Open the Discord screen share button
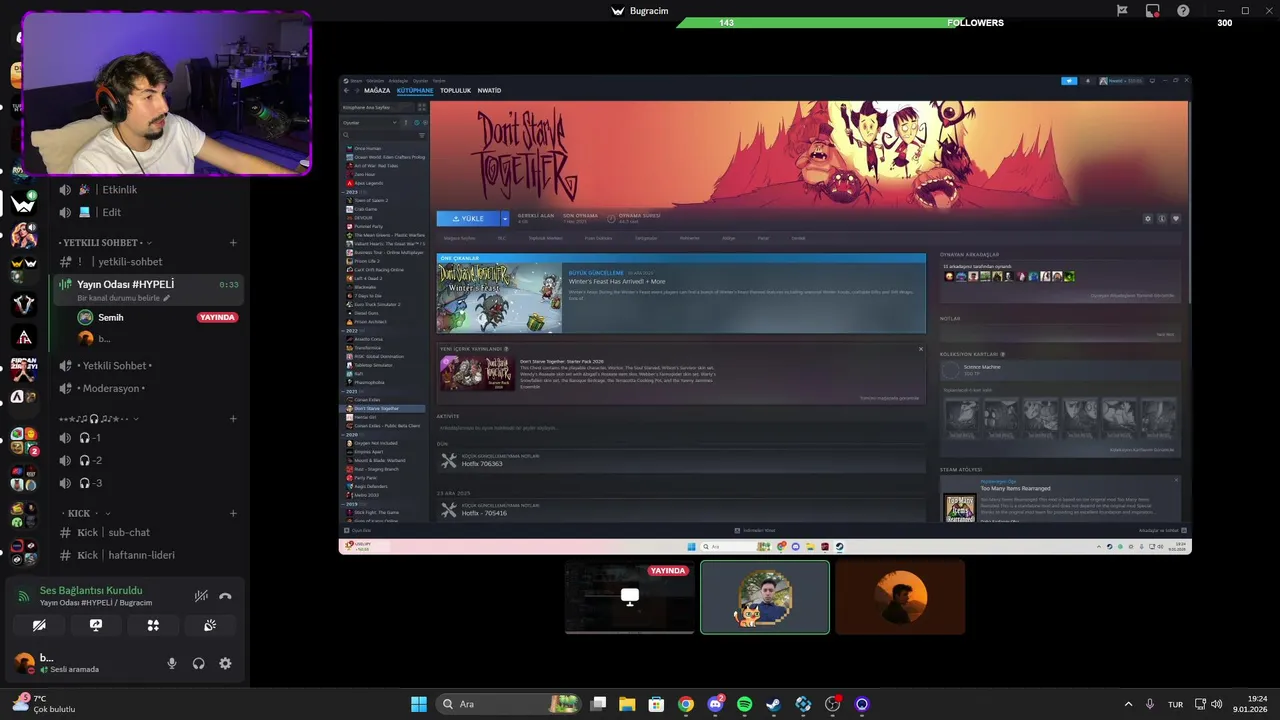 pyautogui.click(x=96, y=625)
